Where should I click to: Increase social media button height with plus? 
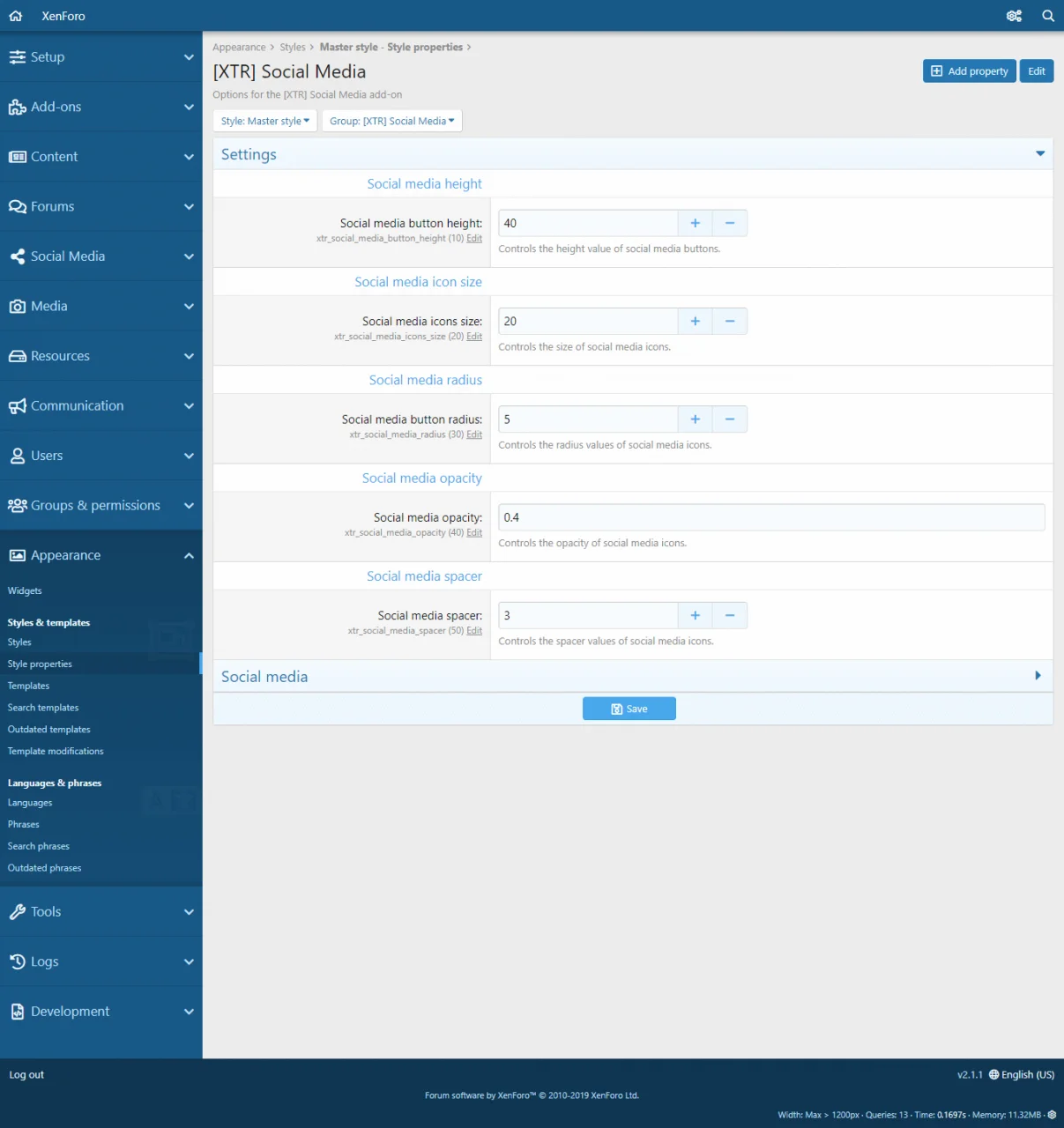coord(695,224)
